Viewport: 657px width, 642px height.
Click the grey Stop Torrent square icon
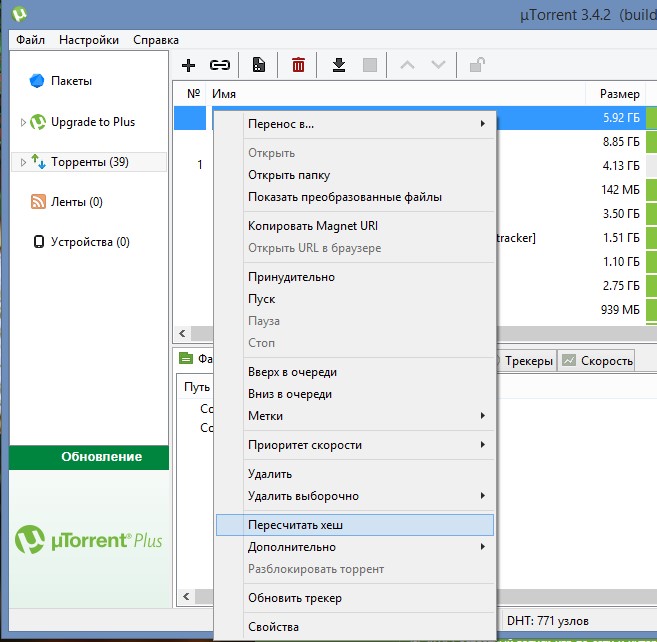tap(370, 65)
